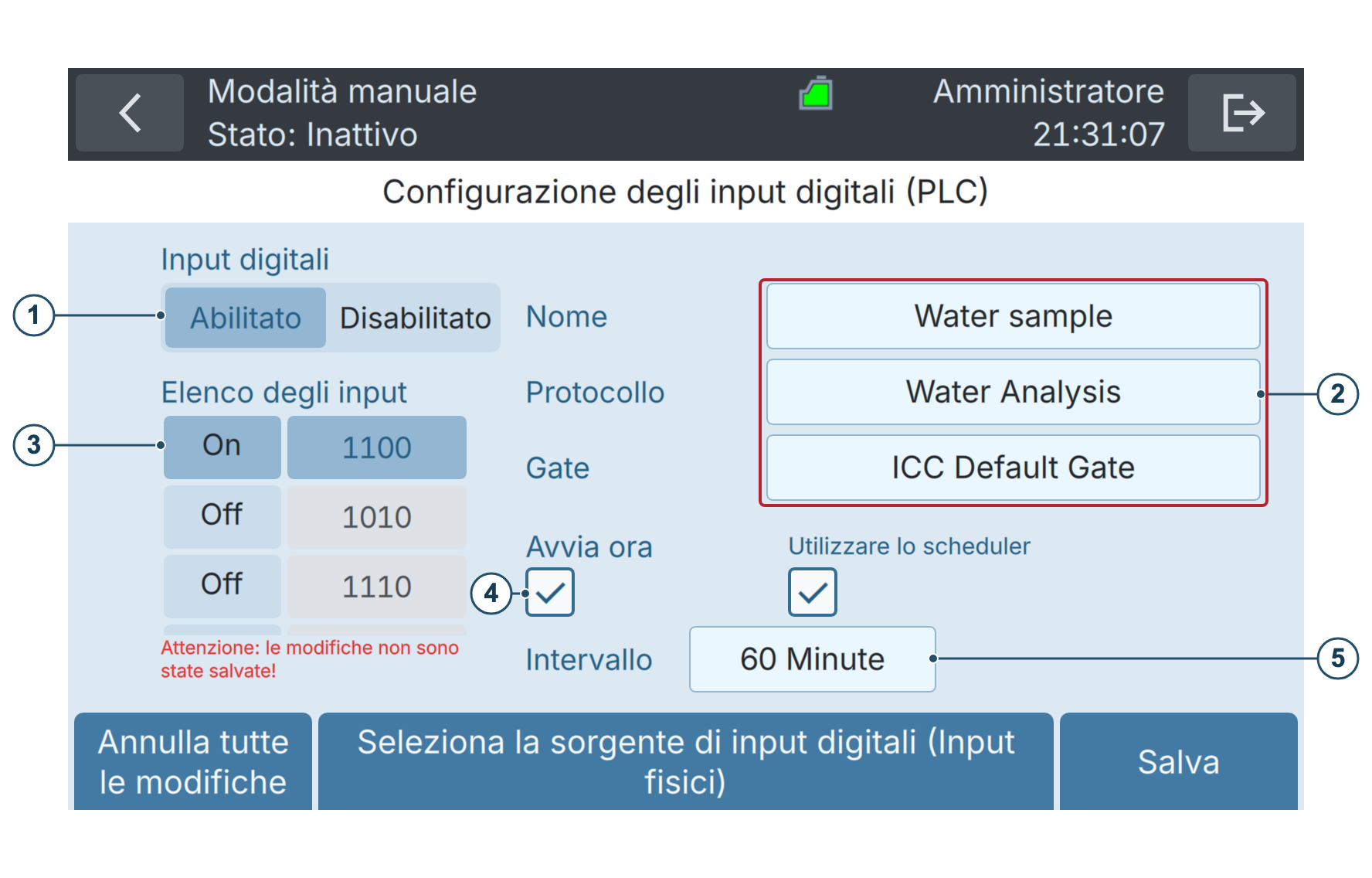The width and height of the screenshot is (1372, 878).
Task: Open the Gate selector ICC Default Gate
Action: pos(1014,468)
